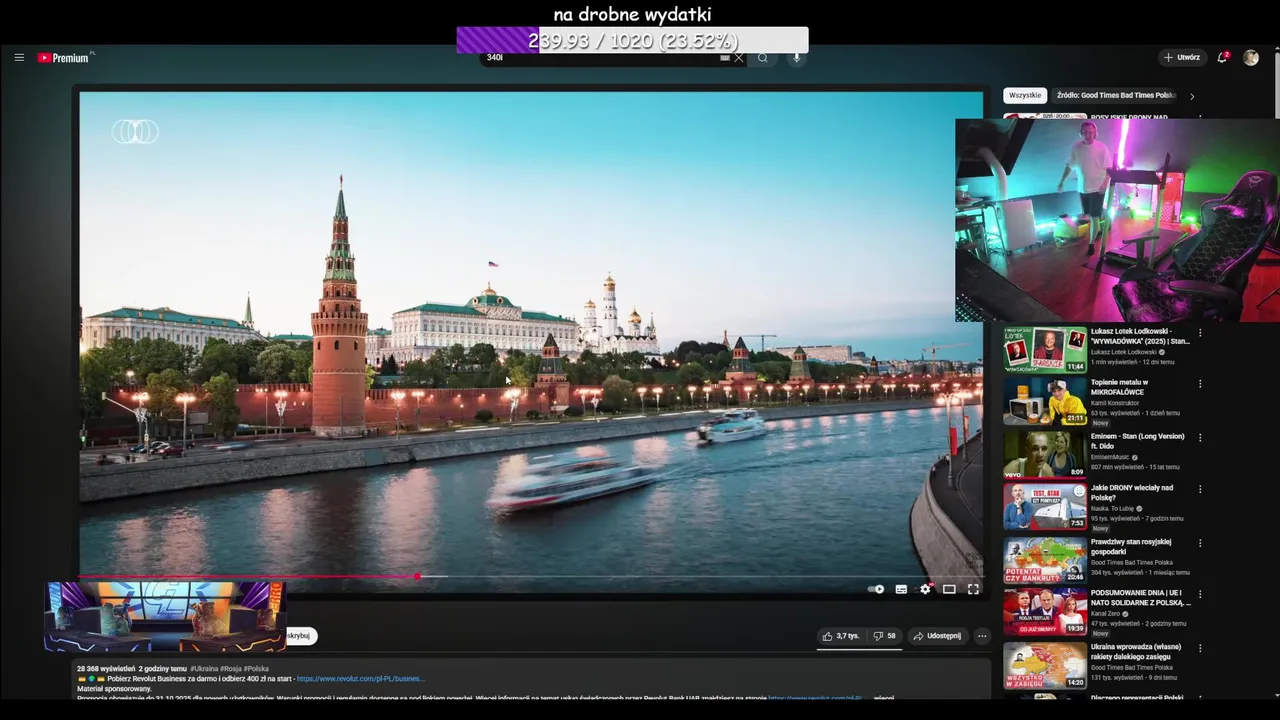Screen dimensions: 1280x720
Task: Select the Wszystkie filter chip
Action: point(1025,95)
